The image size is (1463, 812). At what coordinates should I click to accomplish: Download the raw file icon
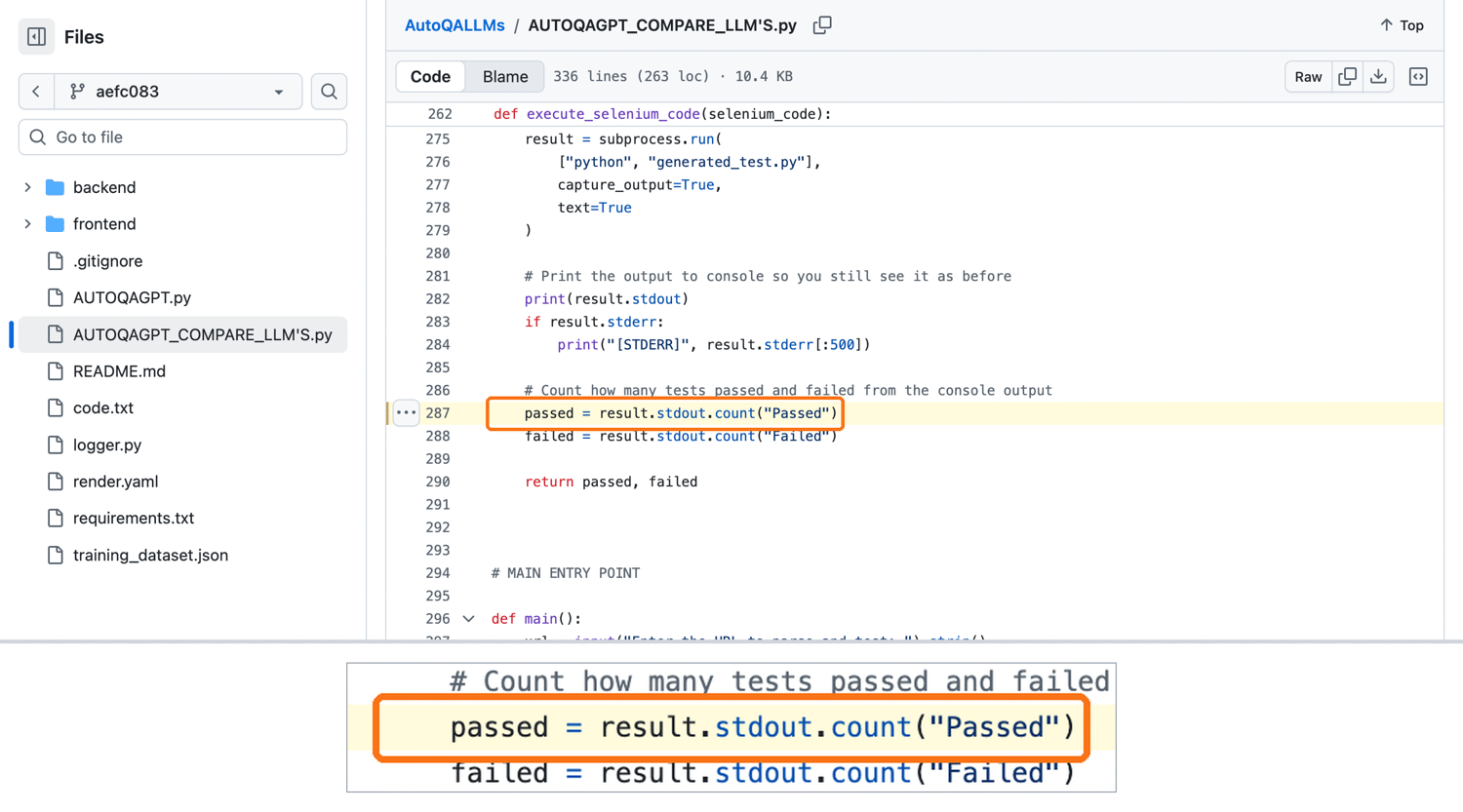pos(1378,76)
